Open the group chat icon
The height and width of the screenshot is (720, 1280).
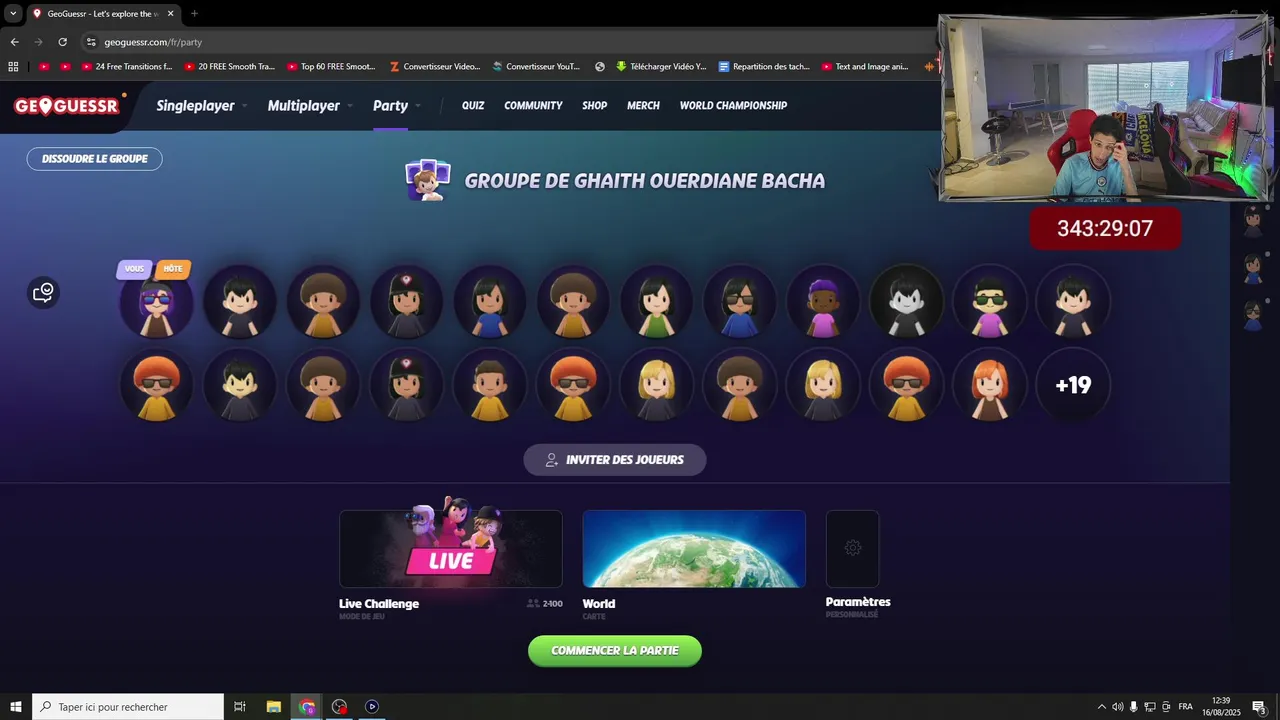[x=43, y=292]
